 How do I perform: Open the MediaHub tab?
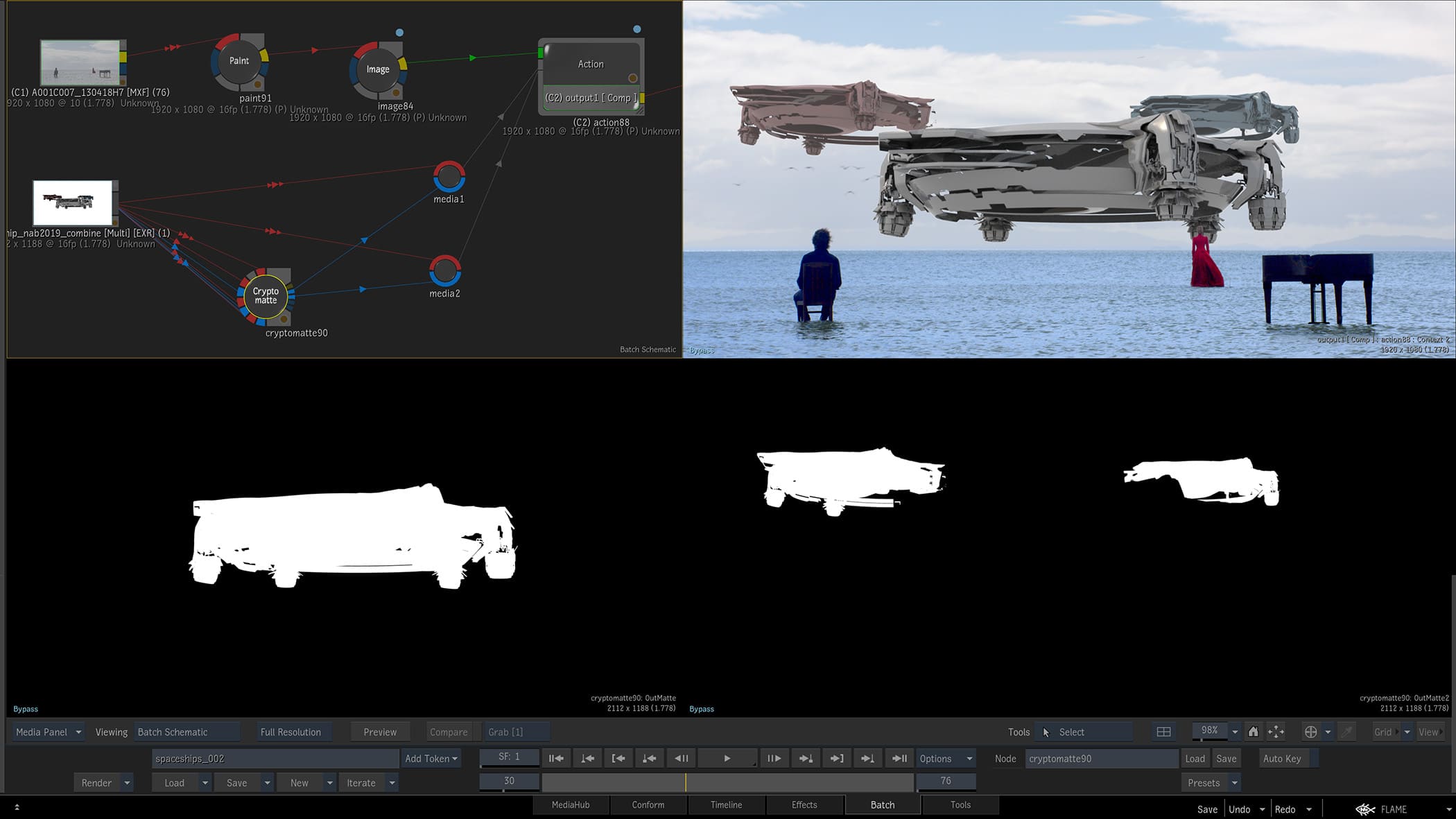pyautogui.click(x=571, y=805)
